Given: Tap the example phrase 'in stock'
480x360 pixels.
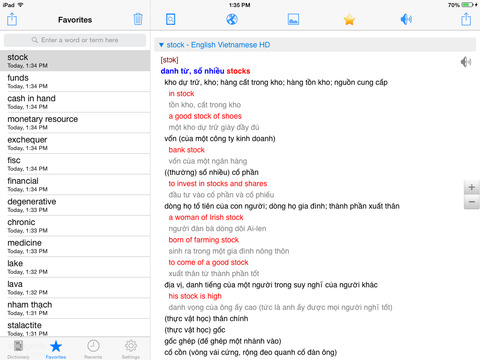Looking at the screenshot, I should (x=181, y=94).
